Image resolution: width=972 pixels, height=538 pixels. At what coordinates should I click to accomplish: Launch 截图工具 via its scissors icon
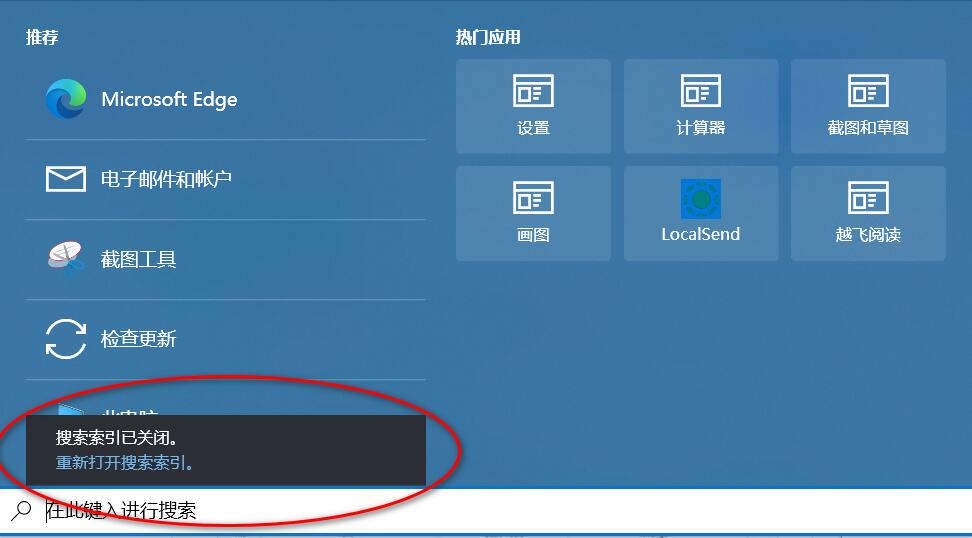pyautogui.click(x=66, y=259)
